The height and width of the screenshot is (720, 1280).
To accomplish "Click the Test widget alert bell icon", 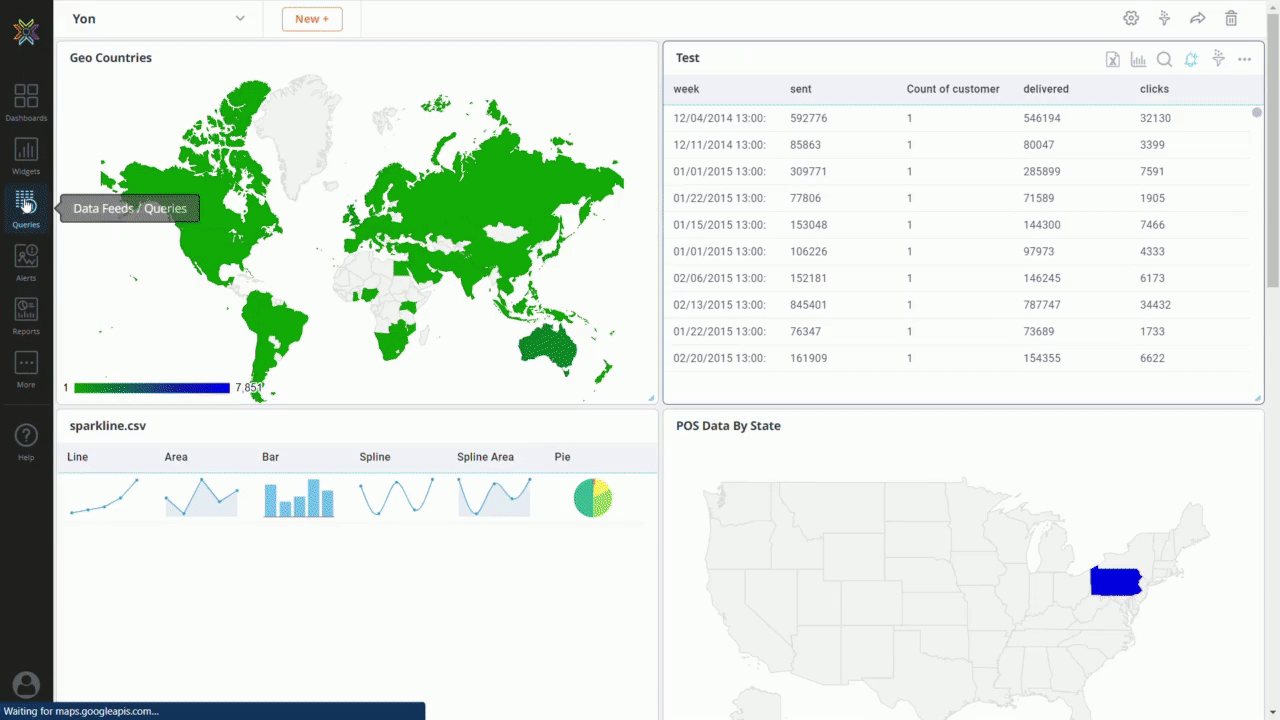I will coord(1191,60).
